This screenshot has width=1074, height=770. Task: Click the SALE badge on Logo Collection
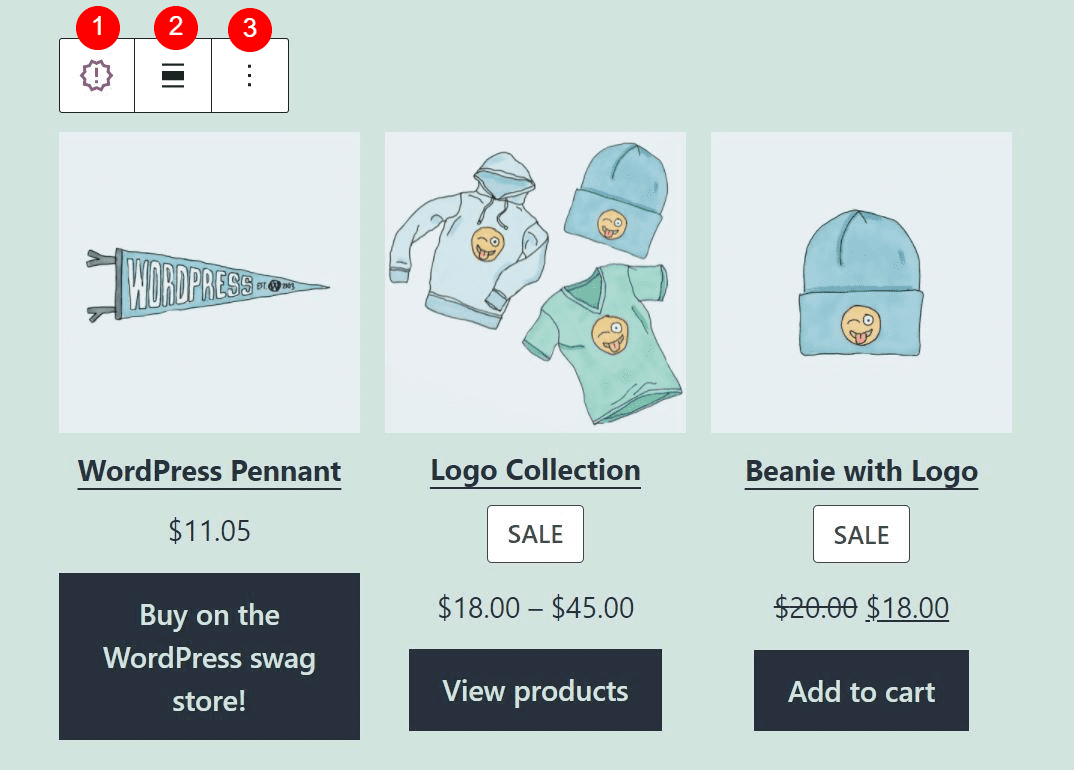point(535,534)
